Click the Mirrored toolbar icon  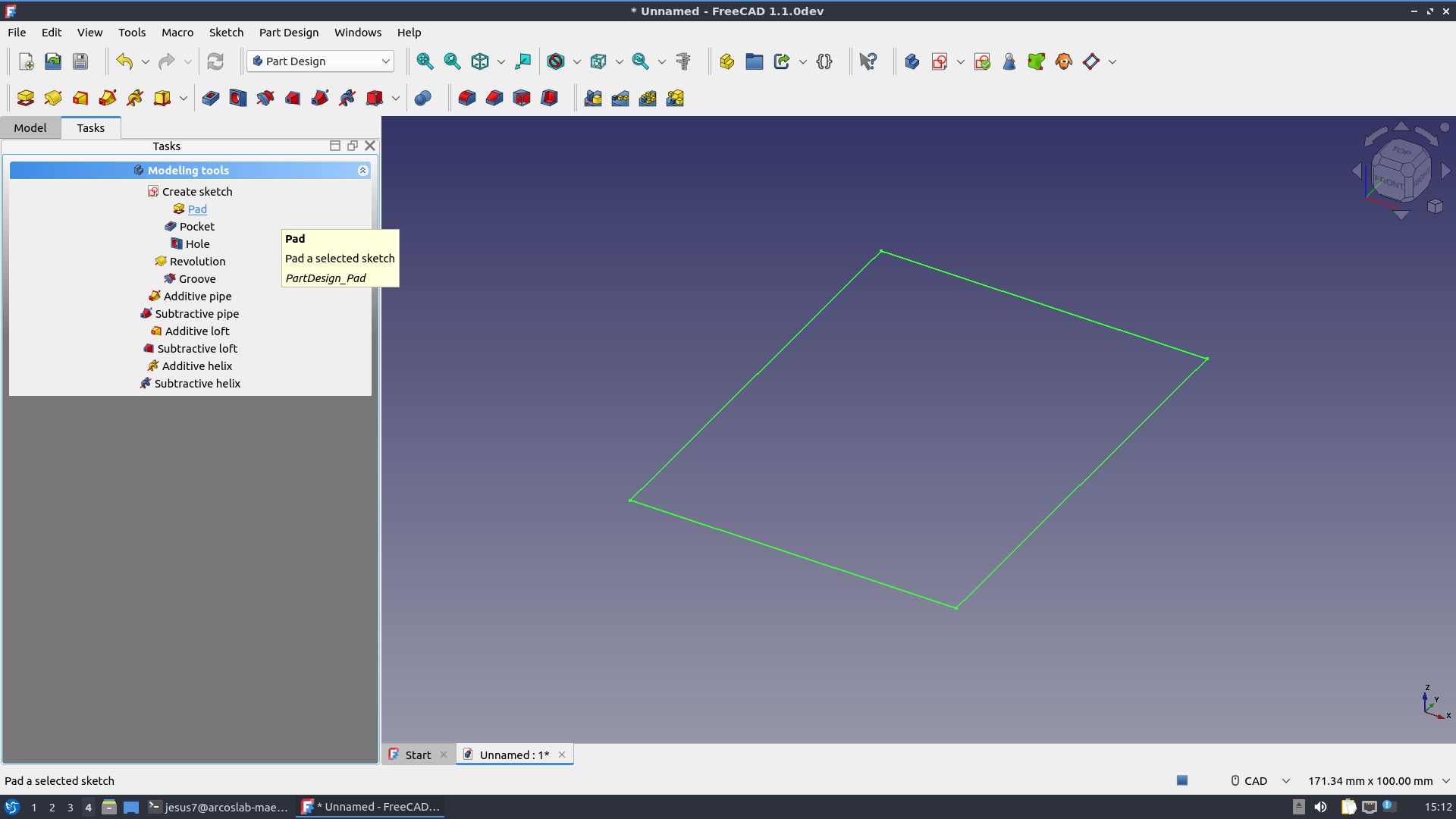click(x=593, y=98)
